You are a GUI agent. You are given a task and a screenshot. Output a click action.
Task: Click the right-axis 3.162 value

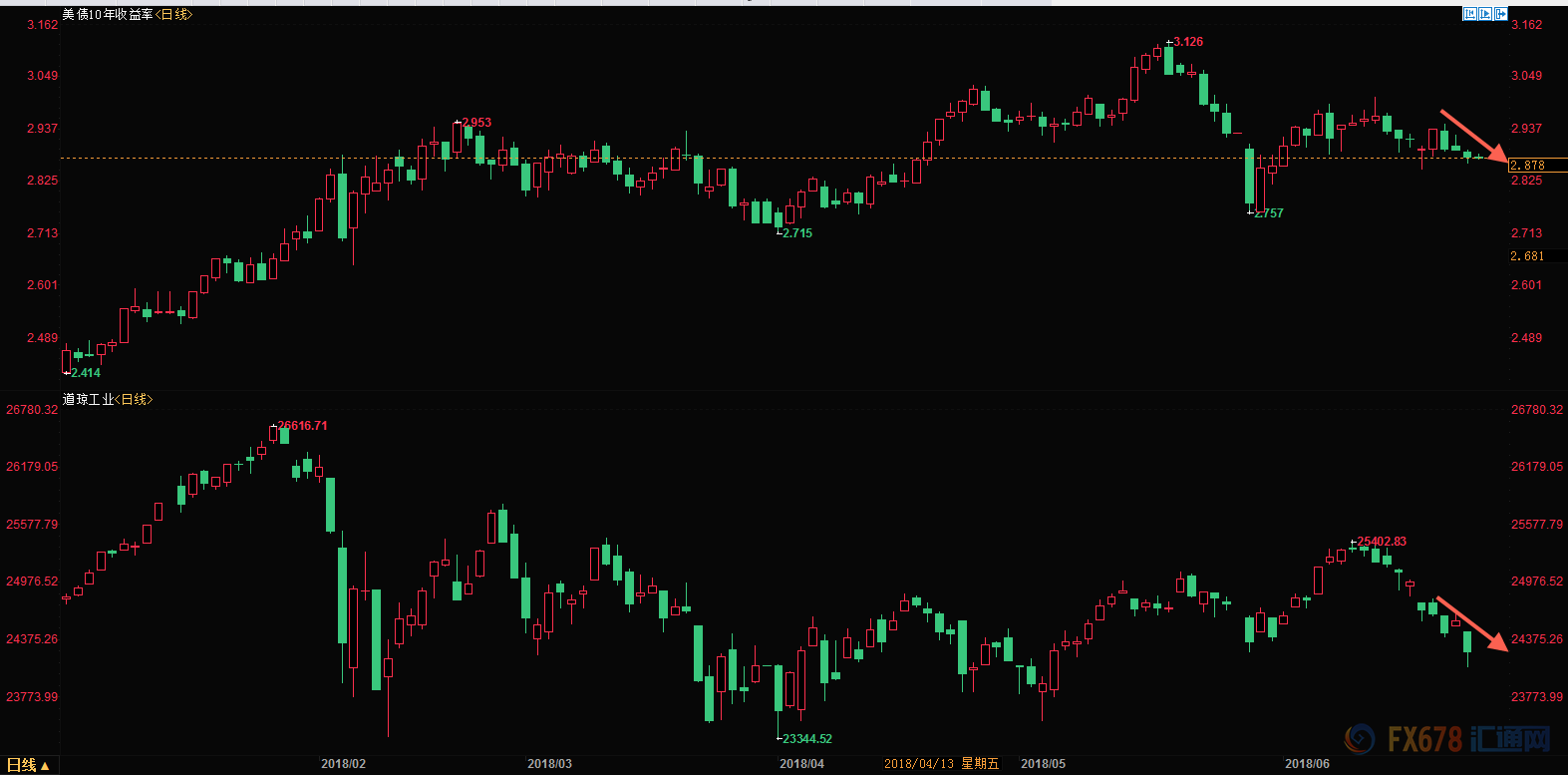[x=1526, y=25]
